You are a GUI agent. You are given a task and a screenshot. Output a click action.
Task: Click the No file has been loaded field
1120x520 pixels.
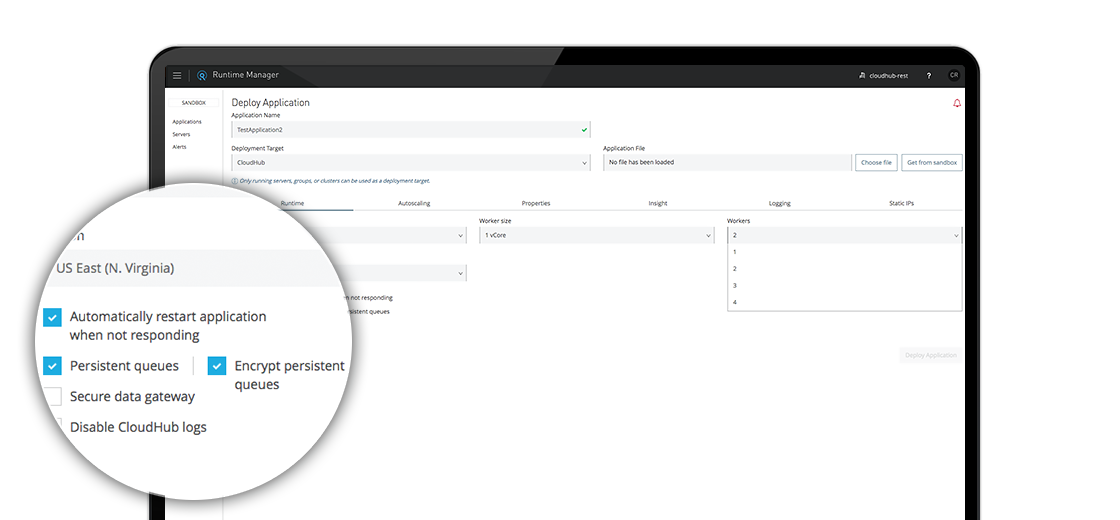pyautogui.click(x=727, y=163)
